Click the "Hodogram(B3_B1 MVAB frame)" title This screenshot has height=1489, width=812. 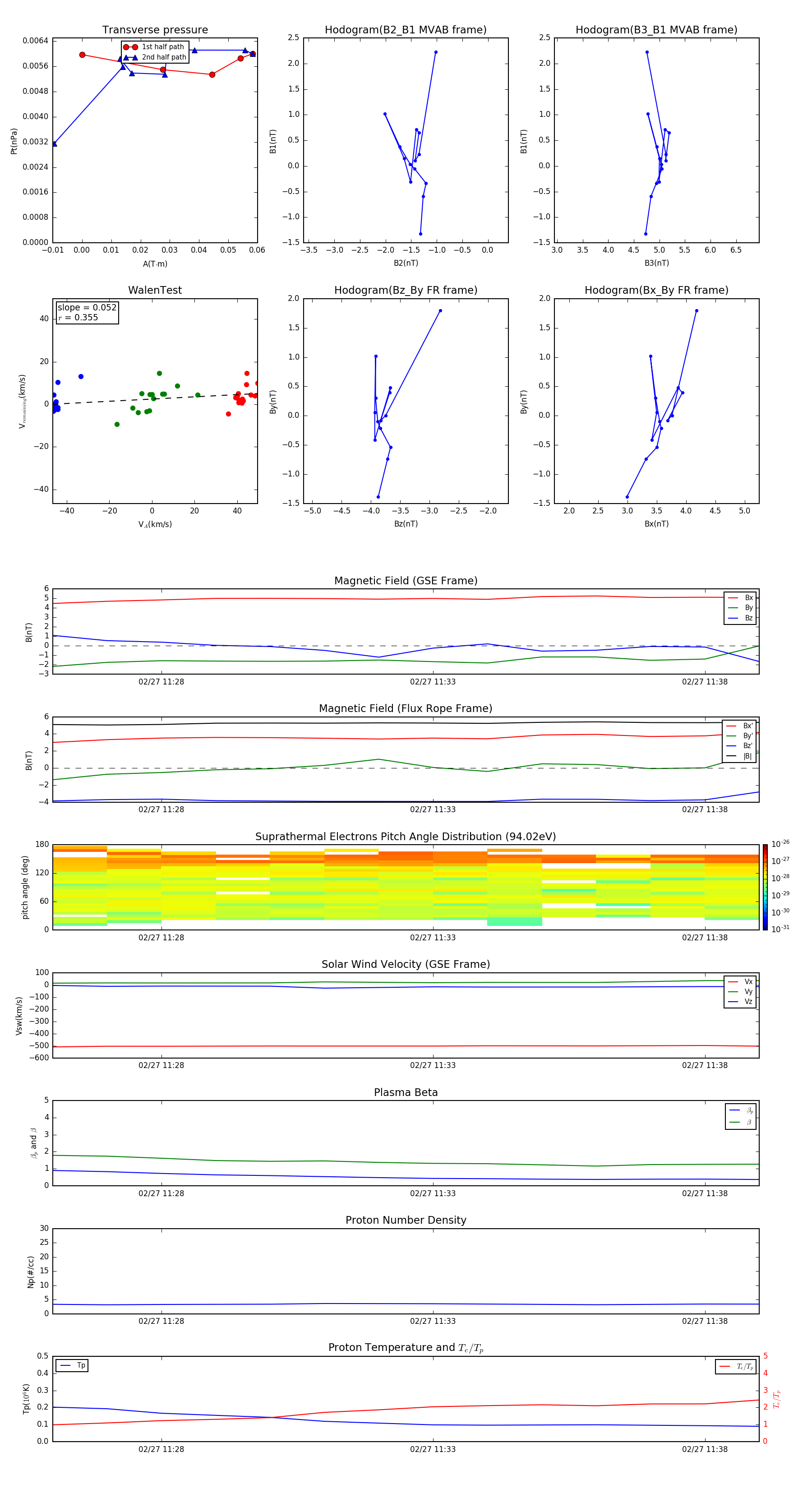coord(656,30)
